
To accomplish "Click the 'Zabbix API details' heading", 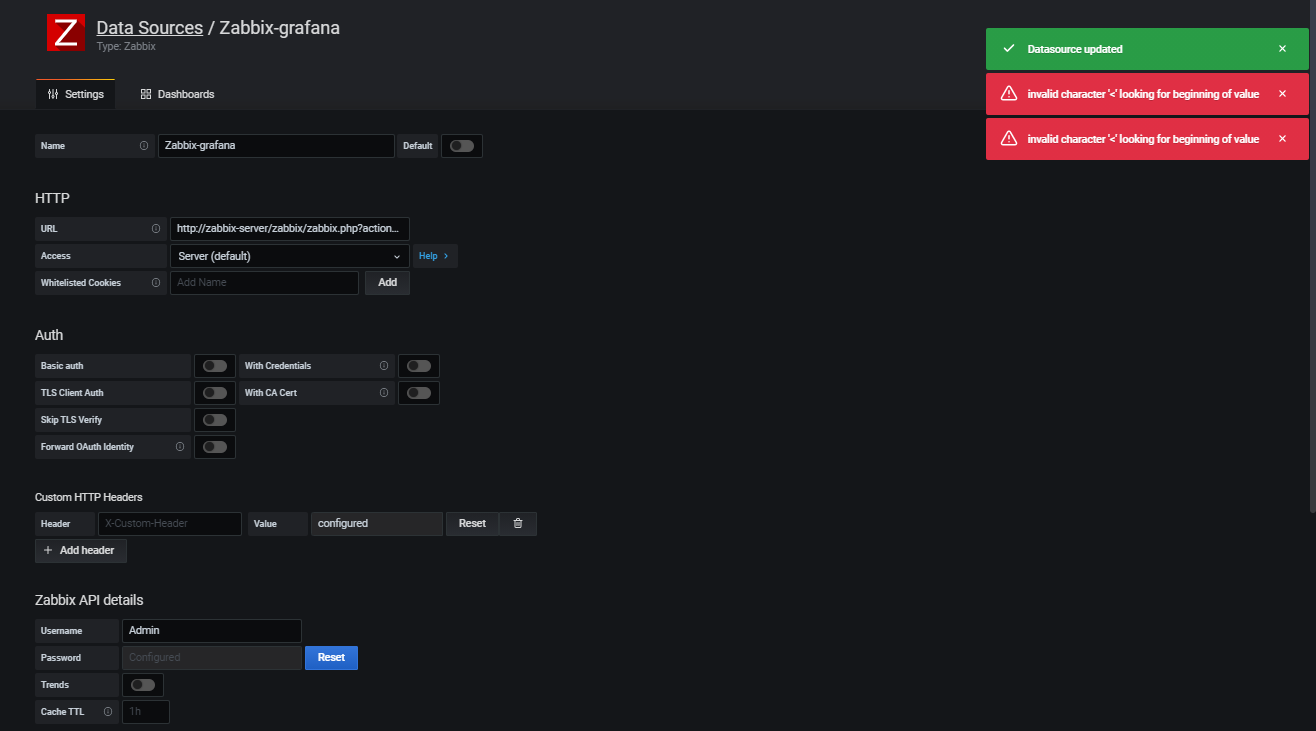I will 89,601.
